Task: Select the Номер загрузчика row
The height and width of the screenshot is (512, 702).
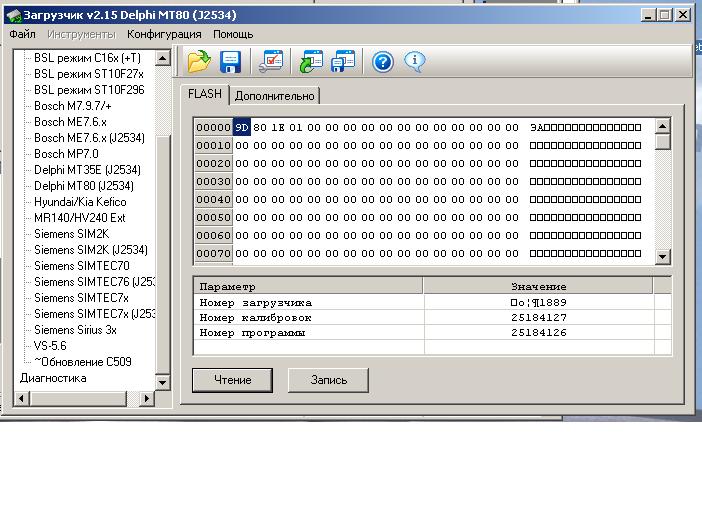Action: pyautogui.click(x=432, y=303)
